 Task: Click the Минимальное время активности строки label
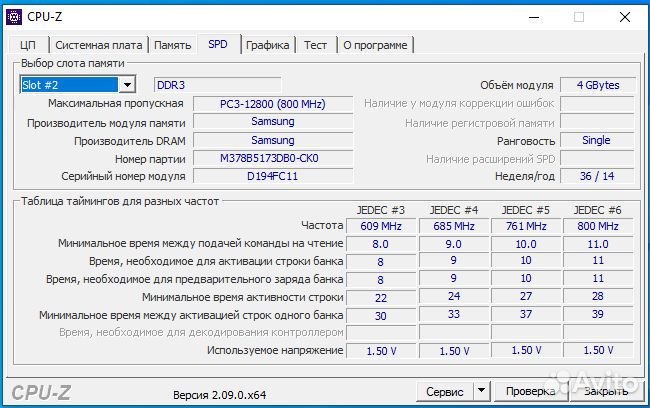pyautogui.click(x=243, y=297)
